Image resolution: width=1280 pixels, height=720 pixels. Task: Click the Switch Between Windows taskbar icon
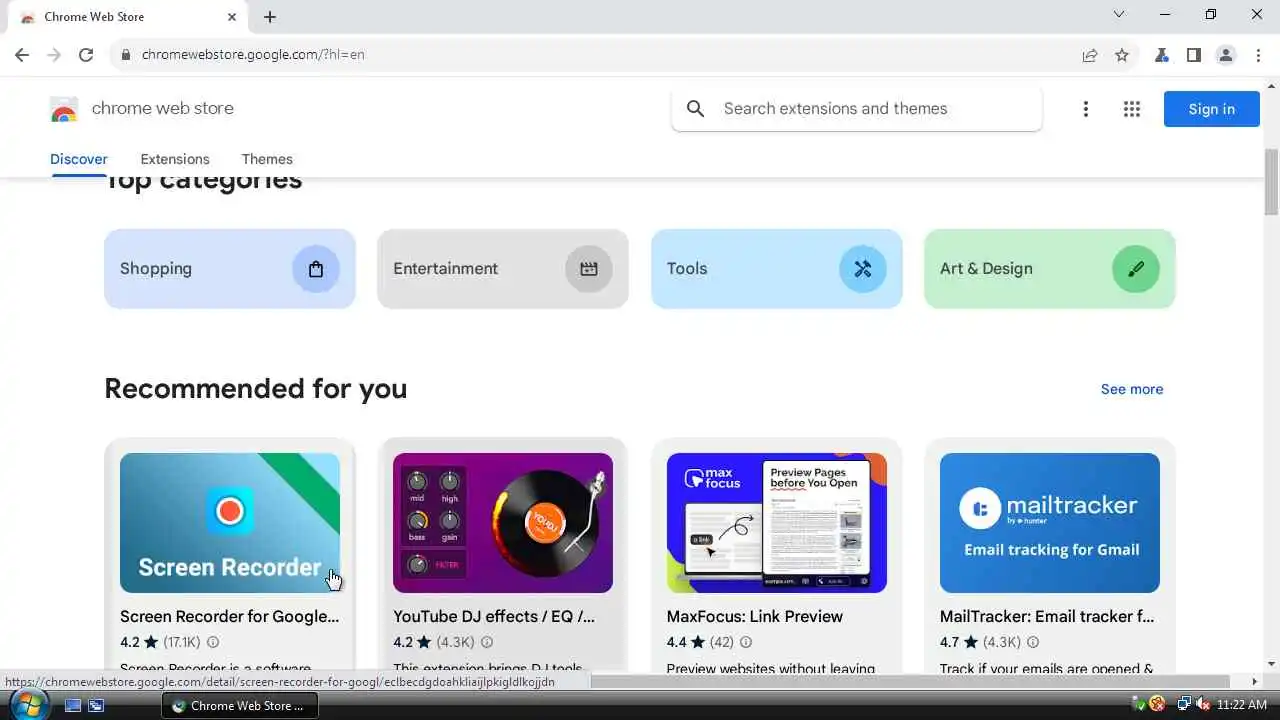[96, 705]
